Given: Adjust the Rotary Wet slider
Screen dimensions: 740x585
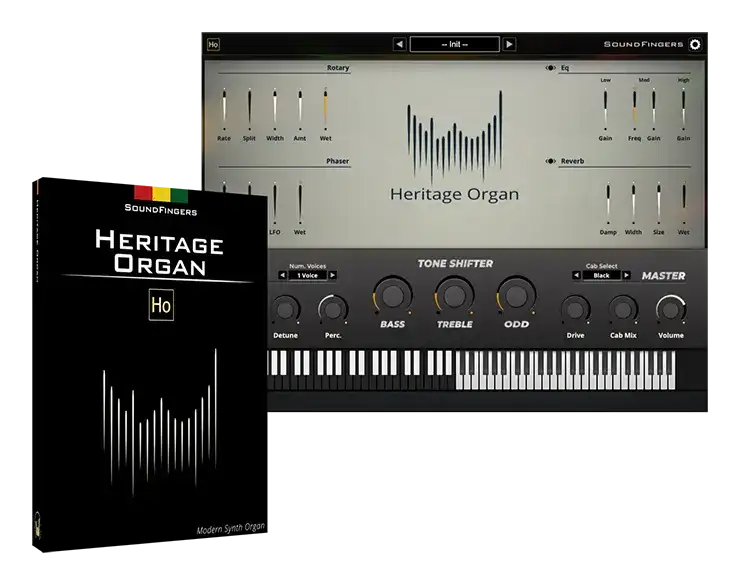Looking at the screenshot, I should (325, 109).
